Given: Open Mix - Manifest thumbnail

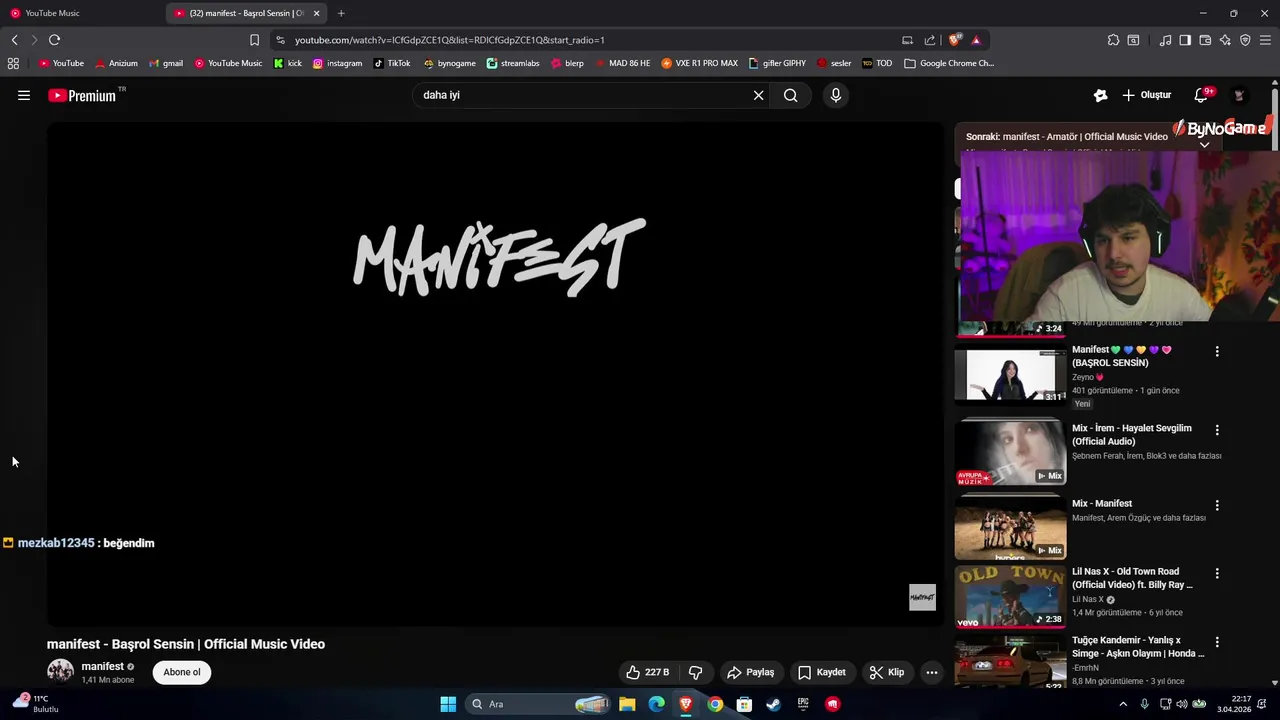Looking at the screenshot, I should click(x=1010, y=527).
